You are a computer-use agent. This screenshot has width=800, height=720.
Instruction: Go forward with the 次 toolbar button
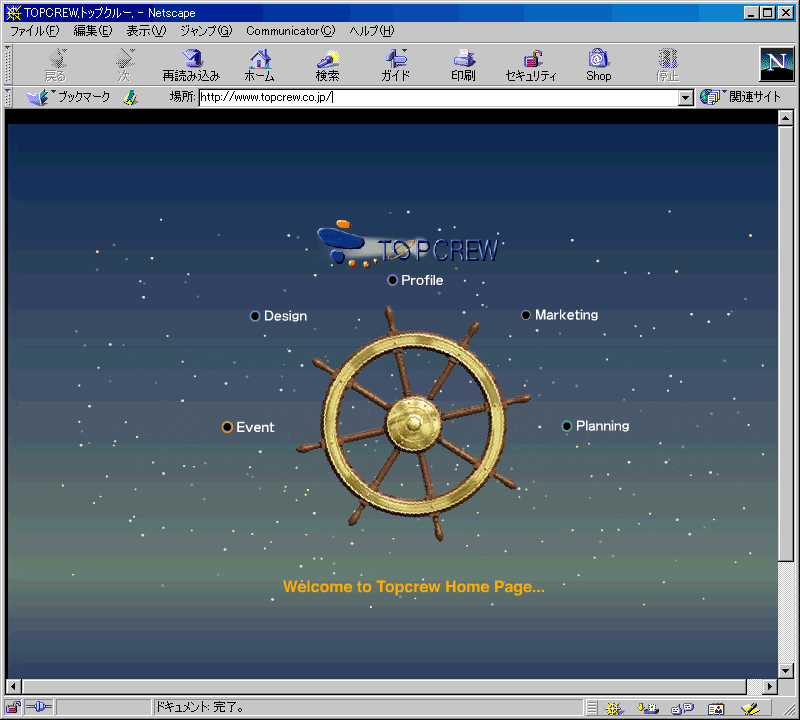pos(124,65)
